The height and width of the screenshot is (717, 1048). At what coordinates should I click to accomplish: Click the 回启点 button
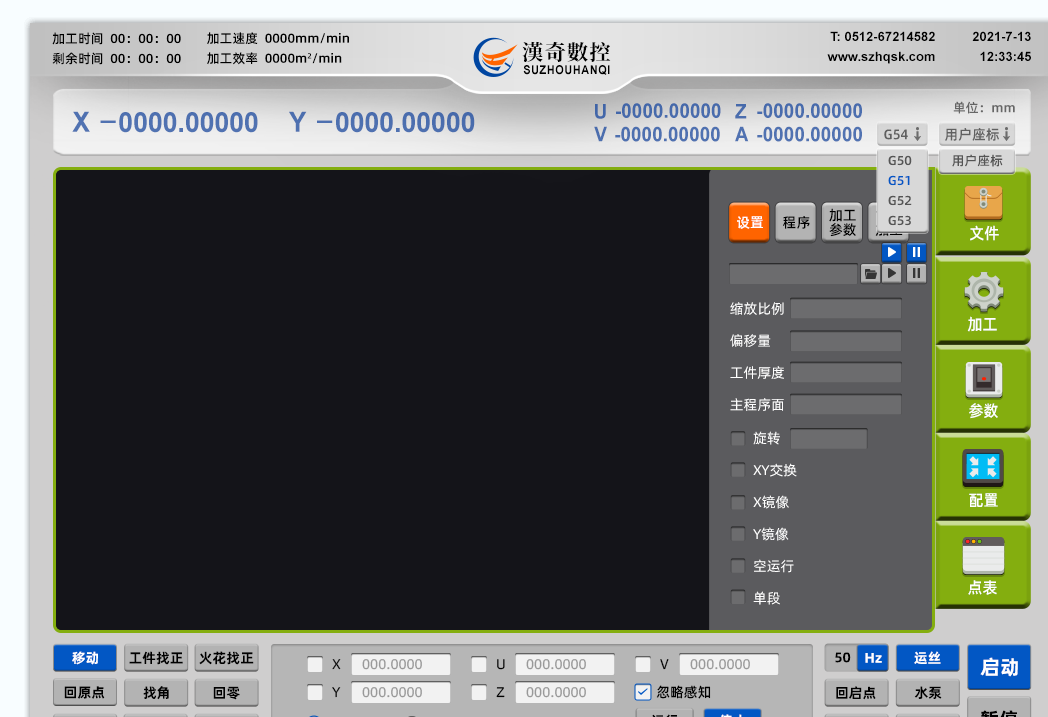[x=856, y=693]
